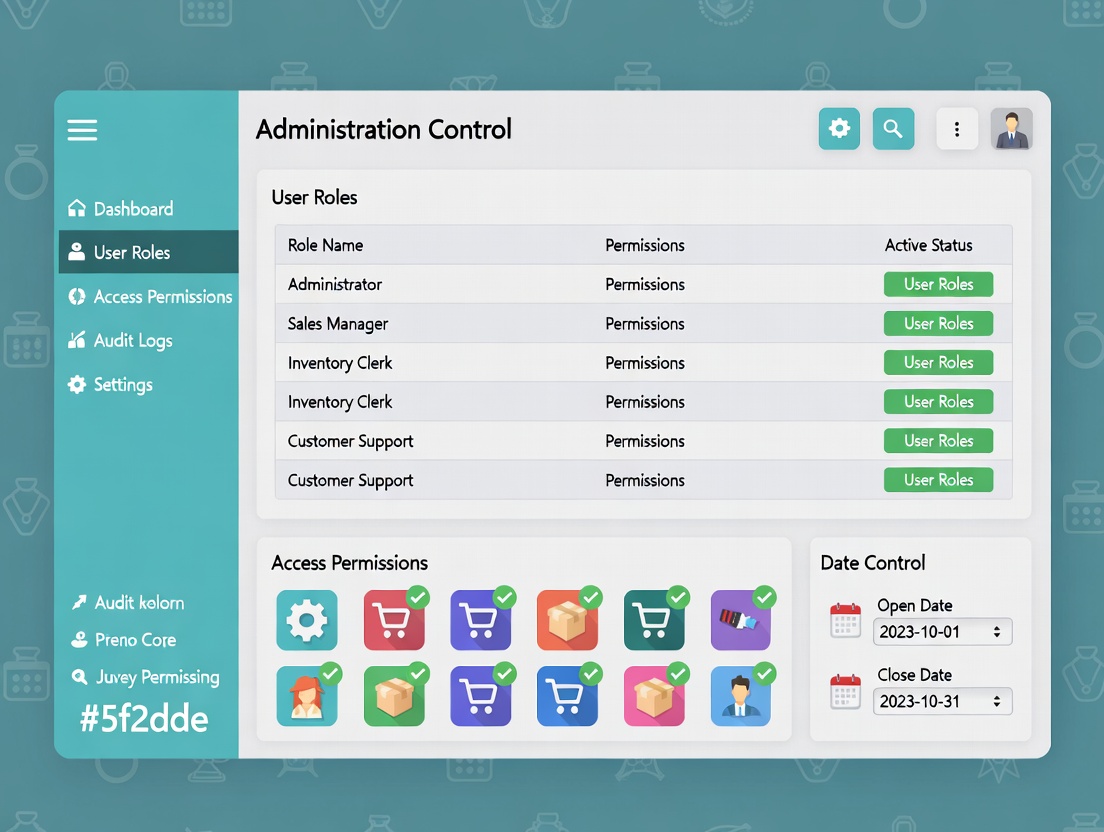Open the three-dot more options menu
This screenshot has width=1104, height=832.
(957, 129)
